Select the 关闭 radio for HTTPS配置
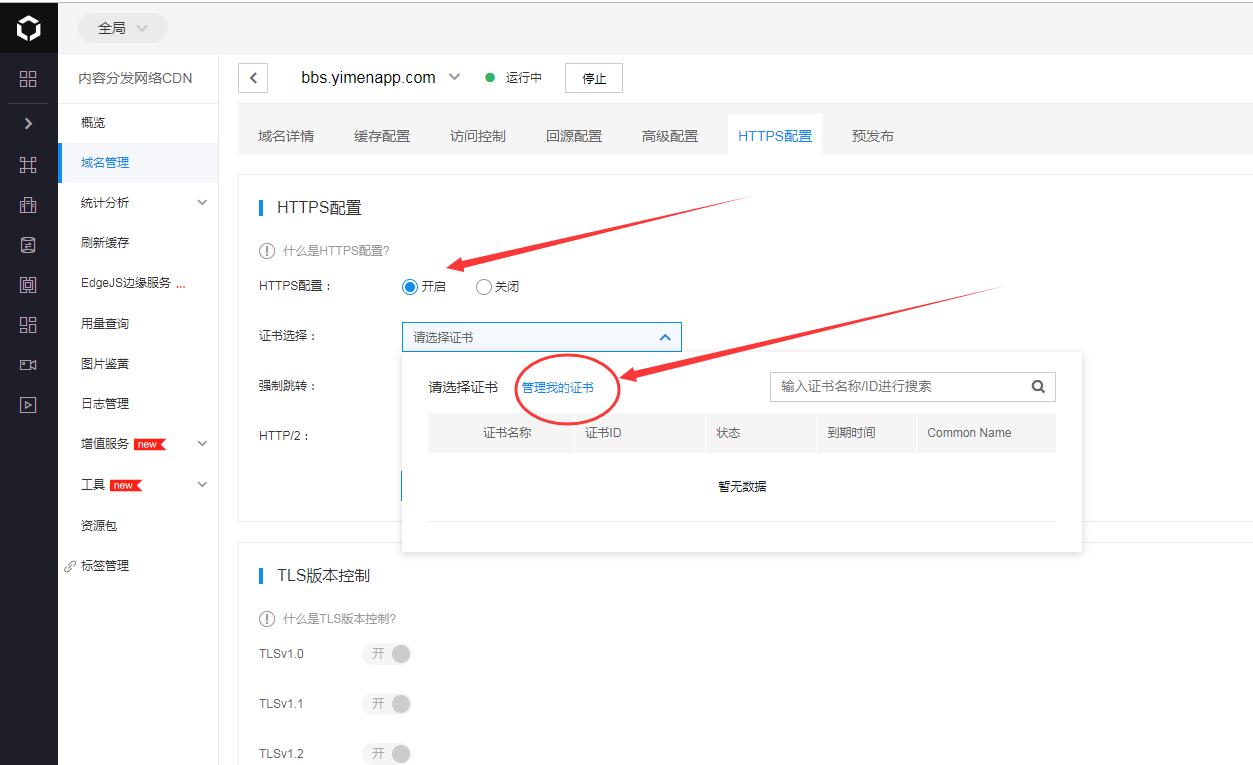 [484, 287]
